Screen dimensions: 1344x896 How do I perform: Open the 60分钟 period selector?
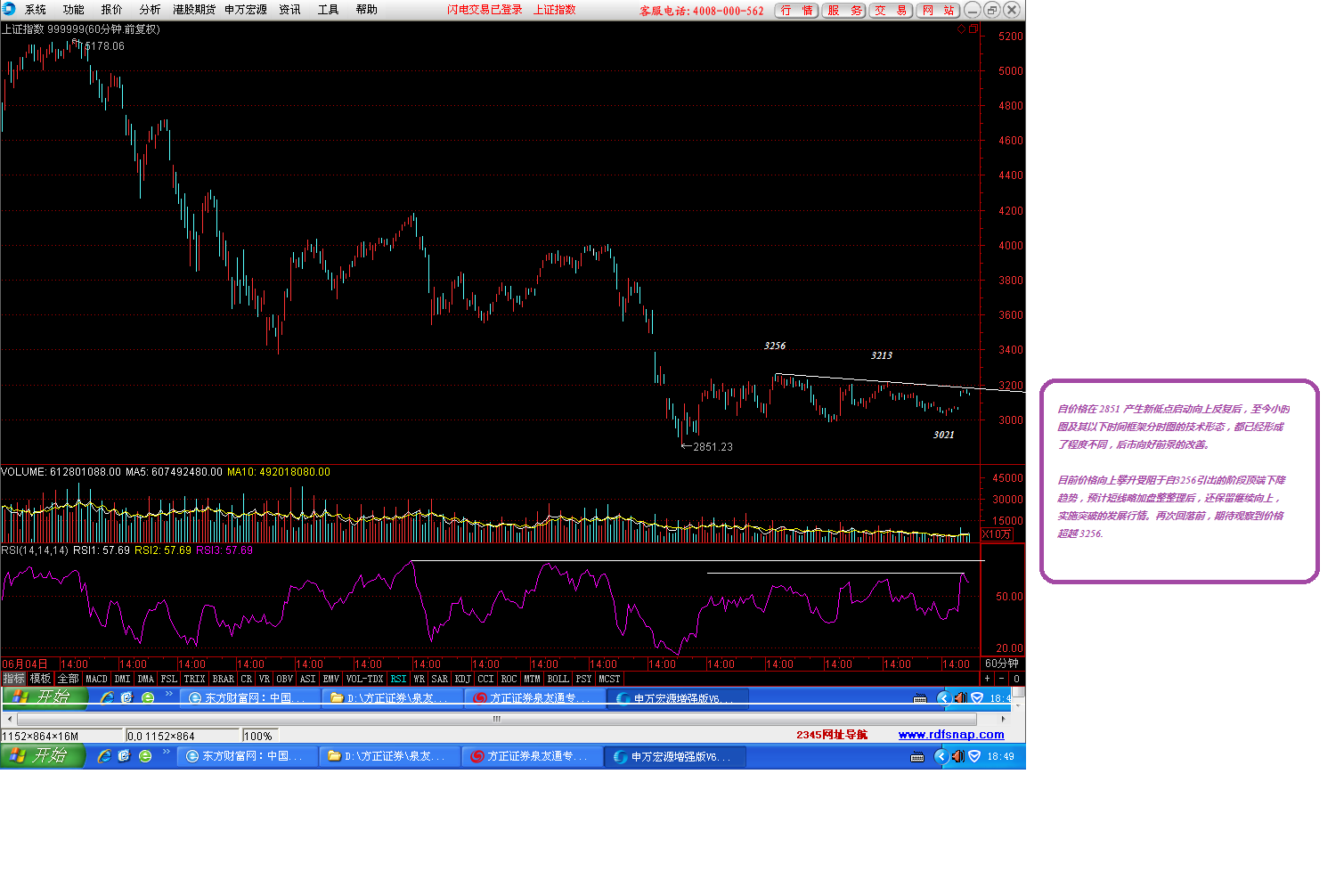(1002, 664)
